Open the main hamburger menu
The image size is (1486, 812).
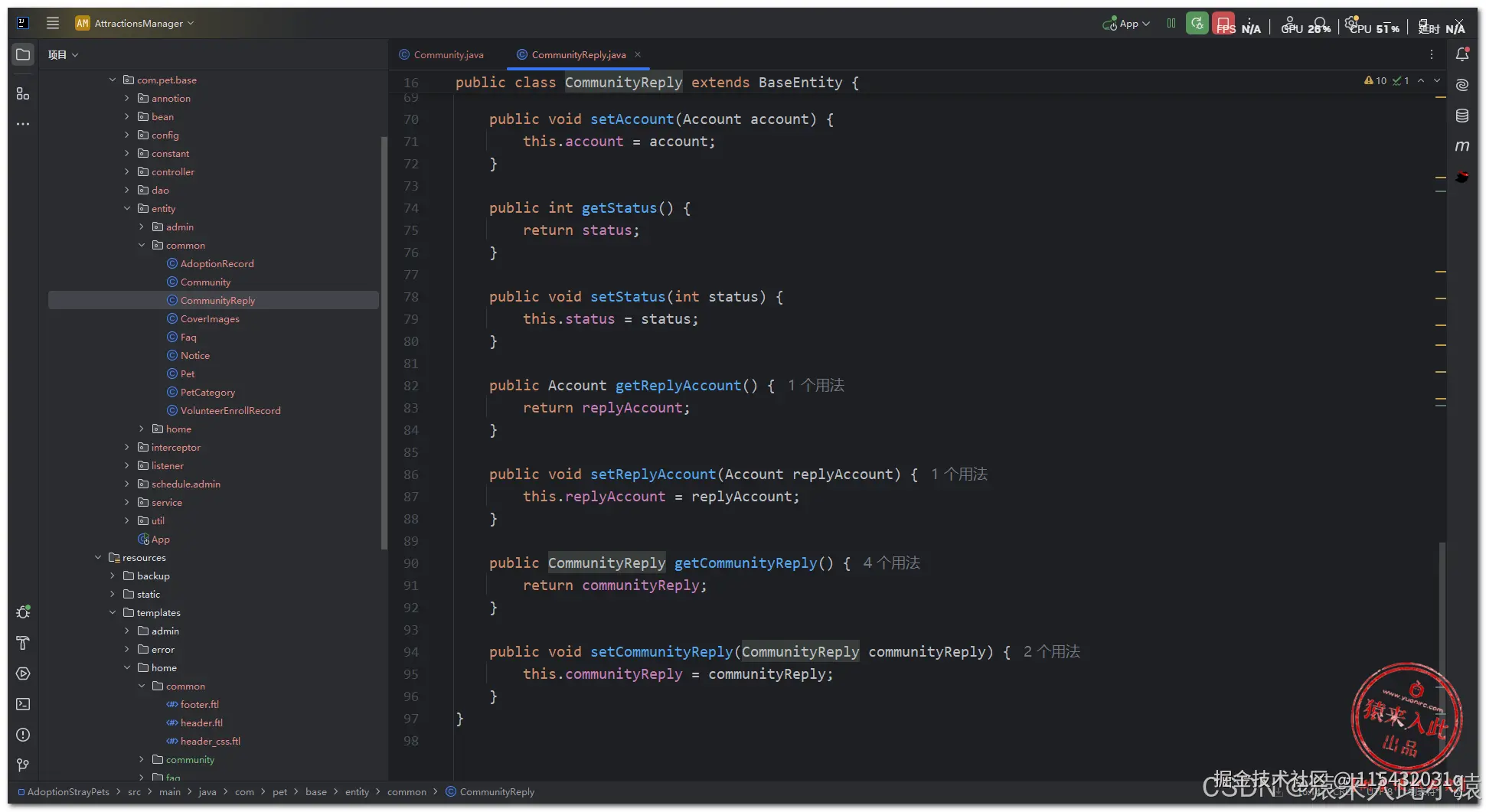click(x=53, y=23)
